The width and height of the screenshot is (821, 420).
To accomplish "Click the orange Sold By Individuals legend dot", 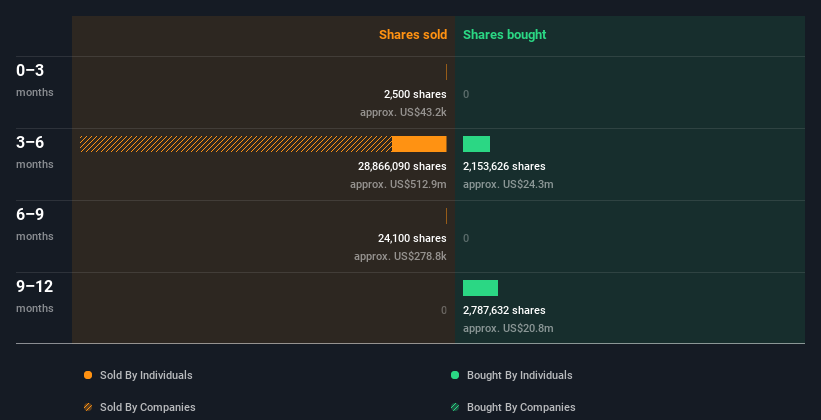I will point(88,375).
